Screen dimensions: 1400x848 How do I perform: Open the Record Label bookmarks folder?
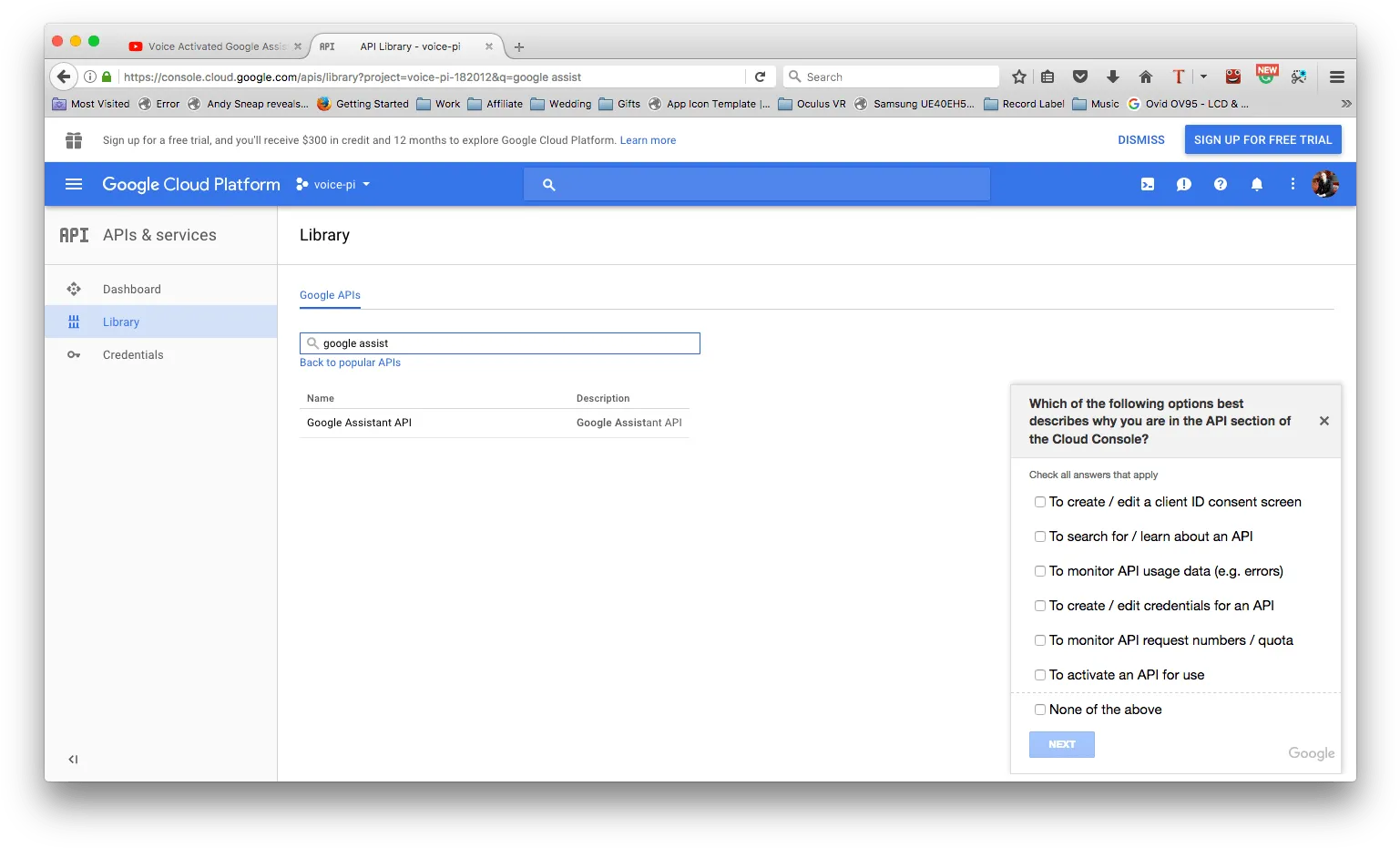[x=1024, y=104]
